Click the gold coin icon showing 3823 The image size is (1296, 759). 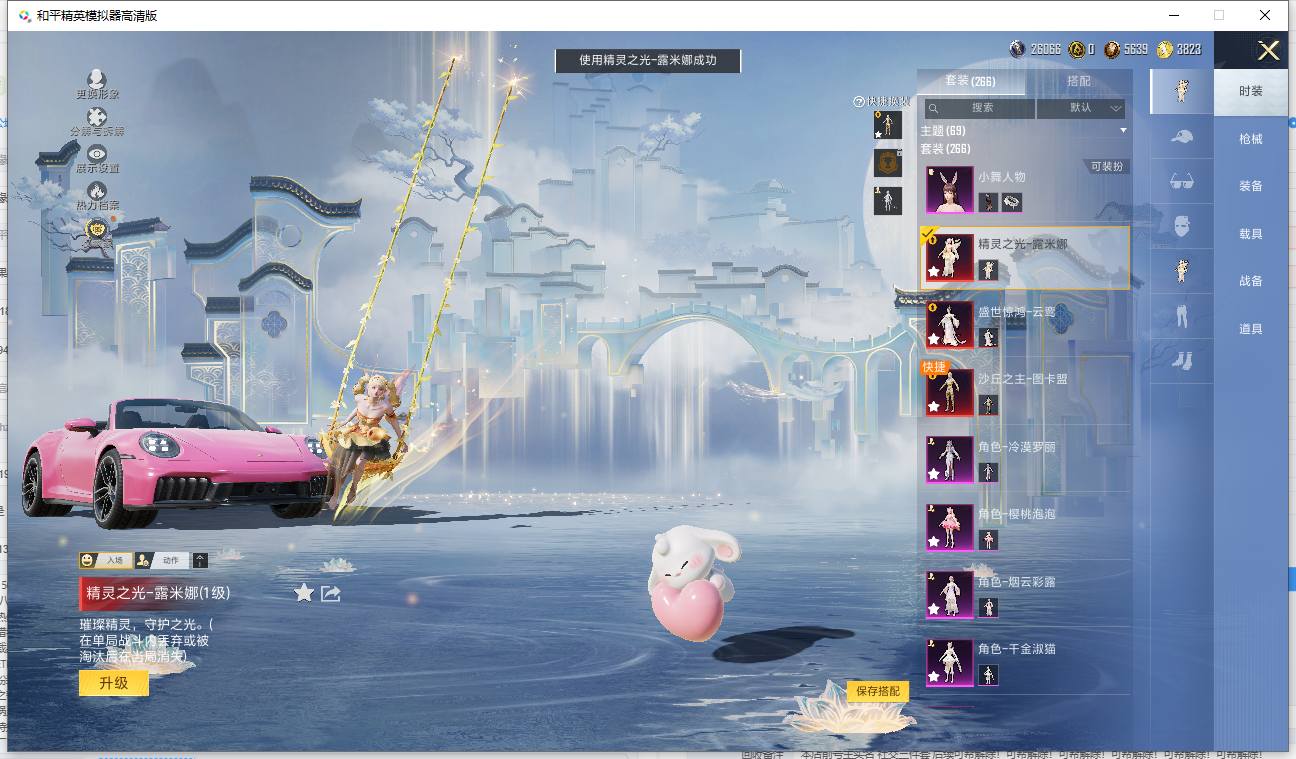pyautogui.click(x=1165, y=49)
